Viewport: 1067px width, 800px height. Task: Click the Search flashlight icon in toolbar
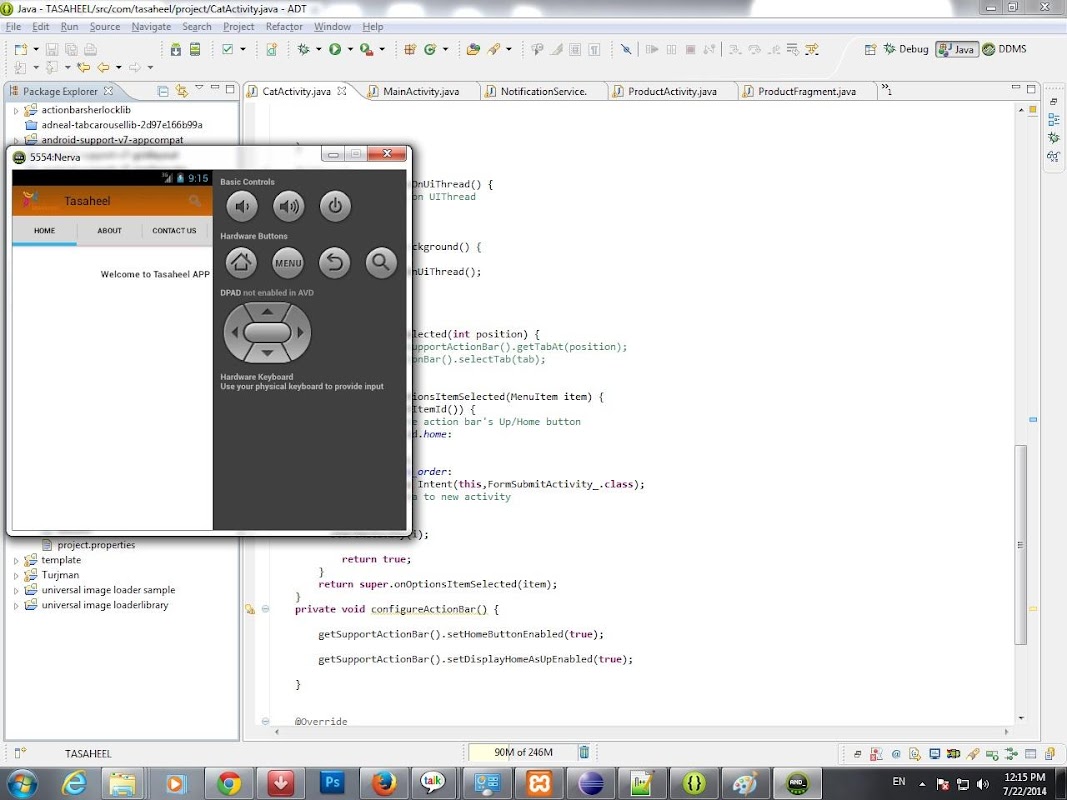point(494,49)
